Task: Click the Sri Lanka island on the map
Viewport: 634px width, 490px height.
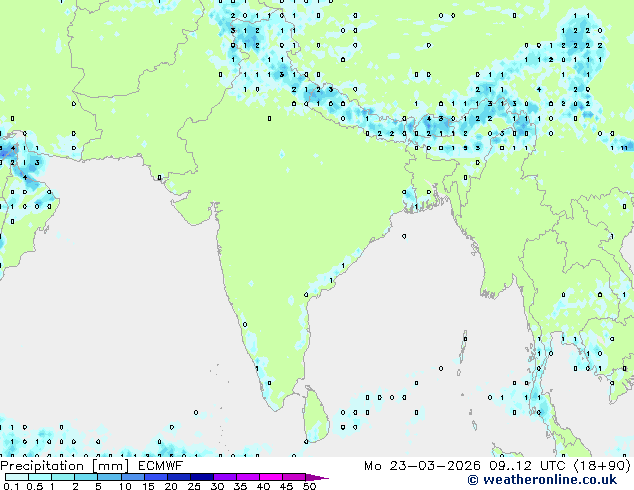Action: click(315, 414)
